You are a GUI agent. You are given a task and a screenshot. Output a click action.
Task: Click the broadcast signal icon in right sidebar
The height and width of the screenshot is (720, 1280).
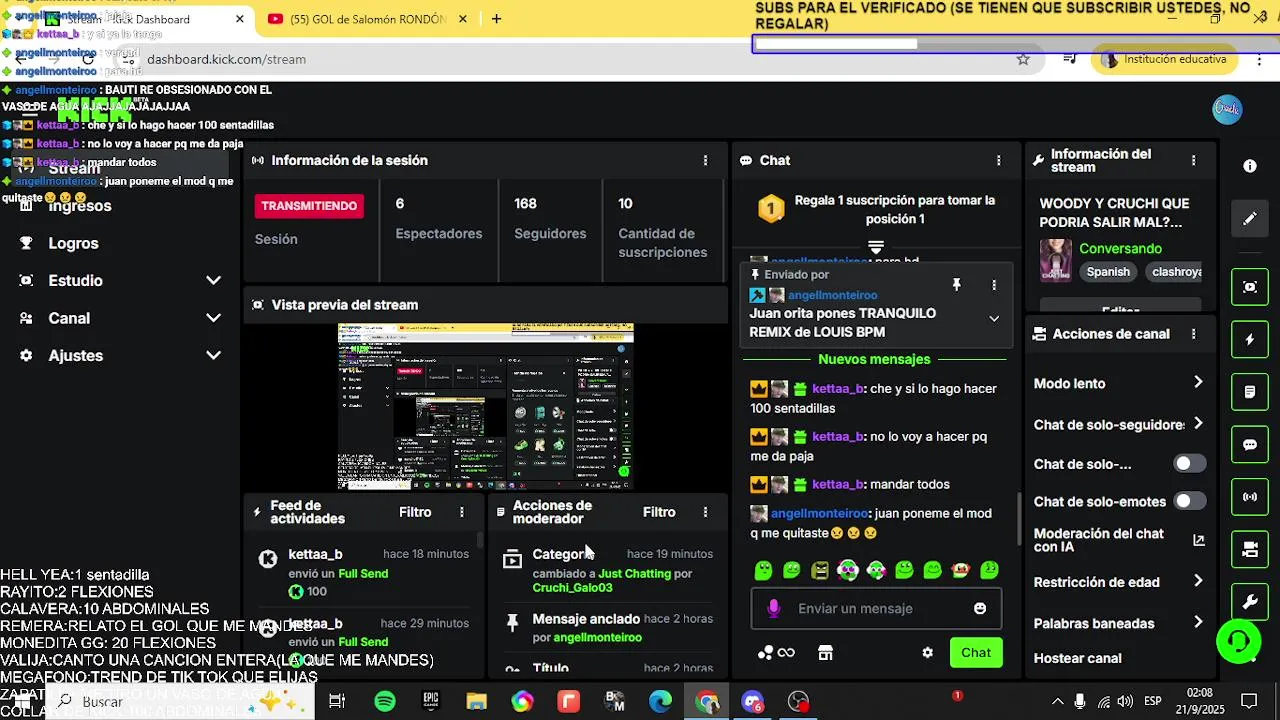click(x=1250, y=497)
